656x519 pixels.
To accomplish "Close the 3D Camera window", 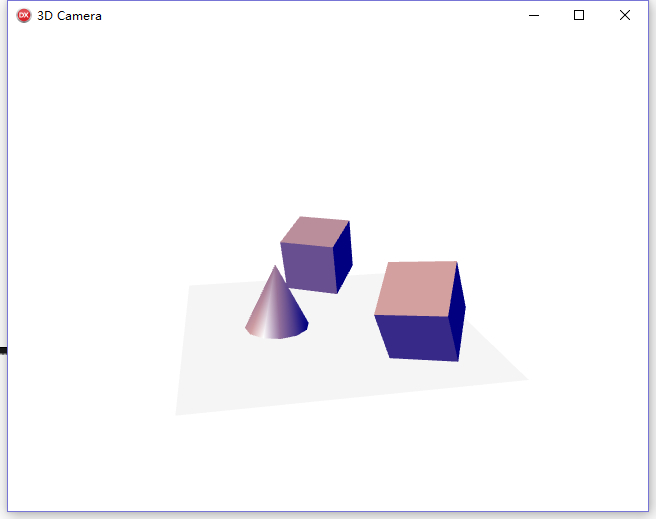I will click(625, 15).
